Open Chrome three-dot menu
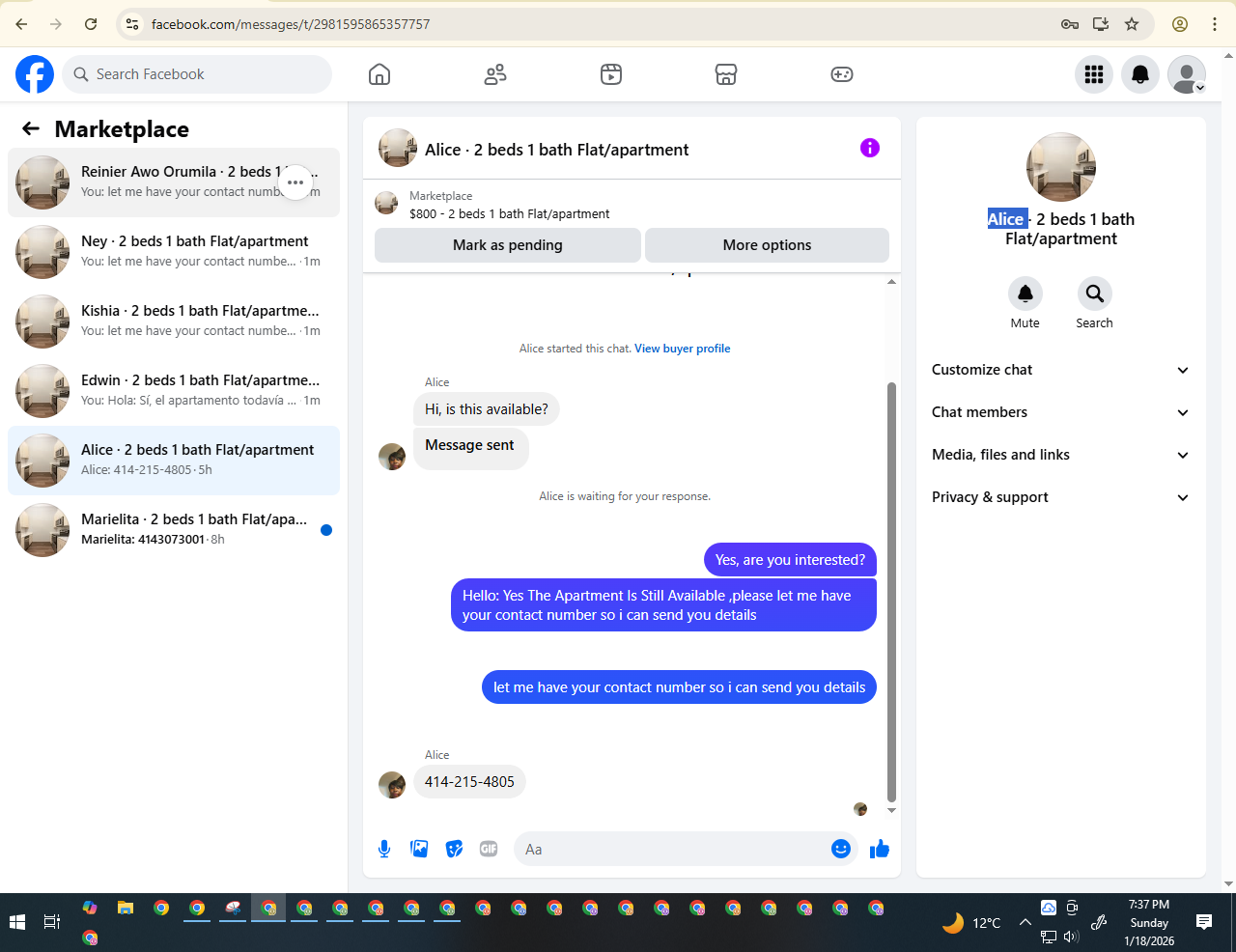 tap(1215, 24)
